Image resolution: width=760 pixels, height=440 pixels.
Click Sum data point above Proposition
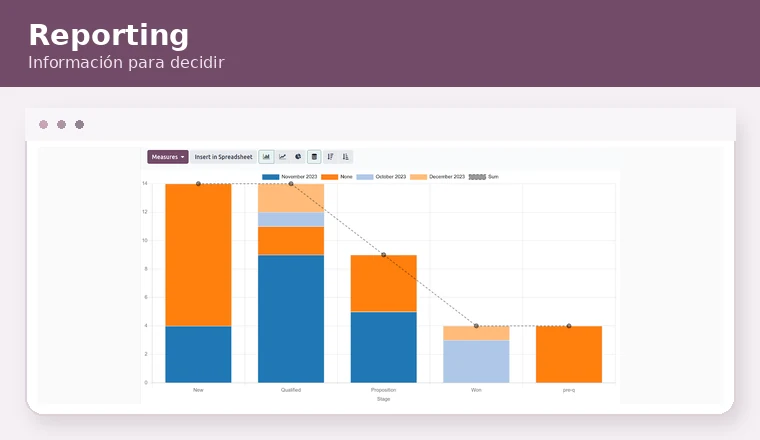(383, 255)
